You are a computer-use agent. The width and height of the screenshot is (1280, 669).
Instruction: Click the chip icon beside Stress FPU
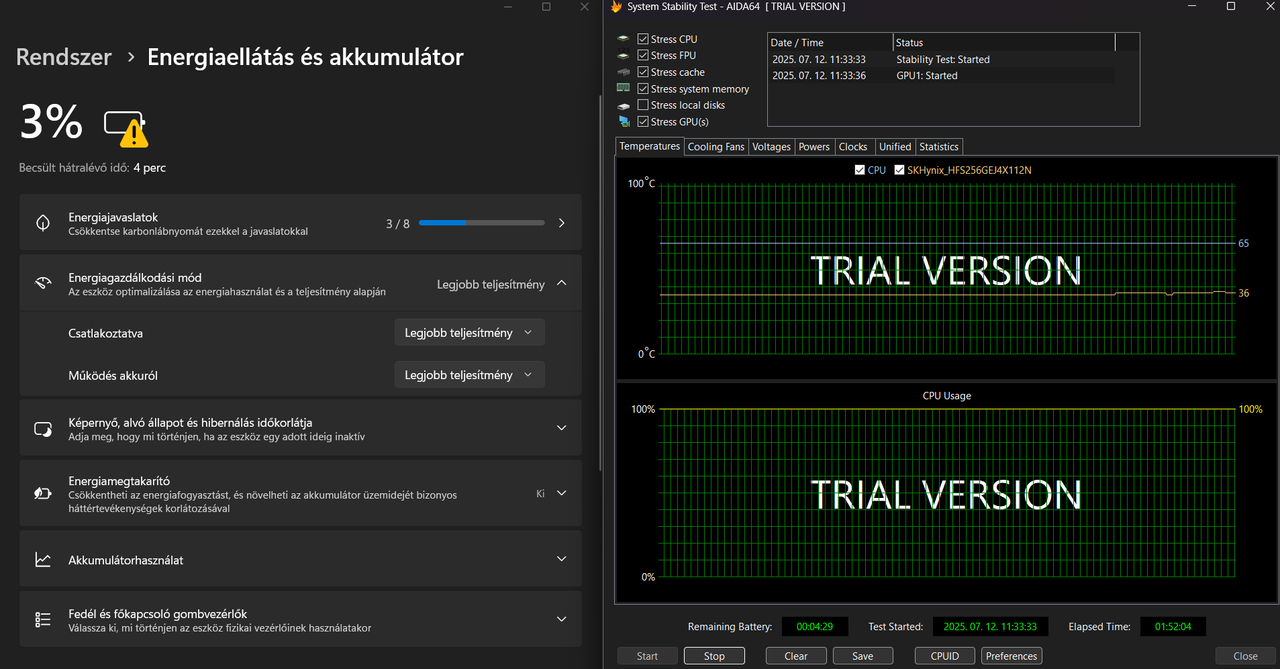click(624, 56)
